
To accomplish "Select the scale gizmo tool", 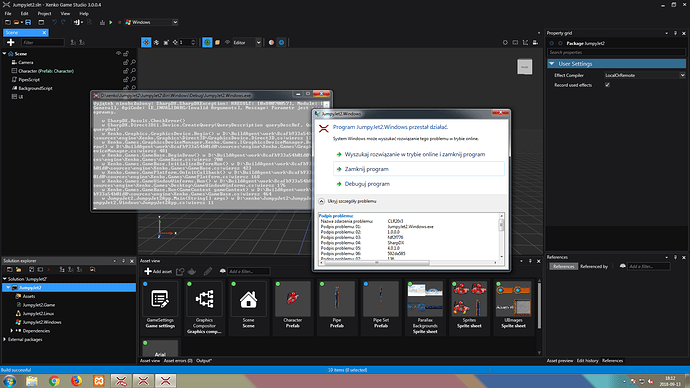I will (x=166, y=42).
